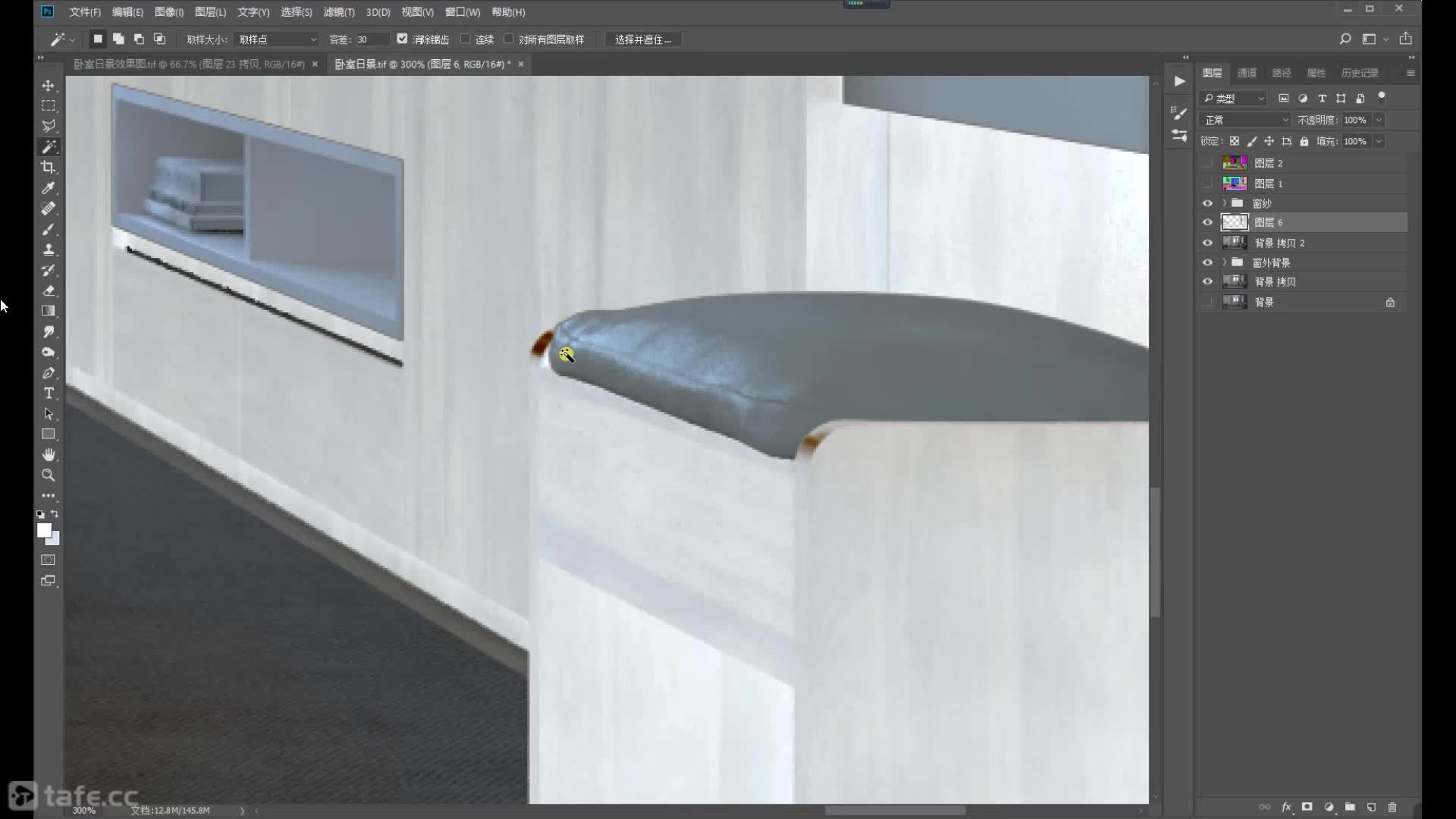
Task: Open the 填充 fill dropdown arrow
Action: [x=1379, y=141]
